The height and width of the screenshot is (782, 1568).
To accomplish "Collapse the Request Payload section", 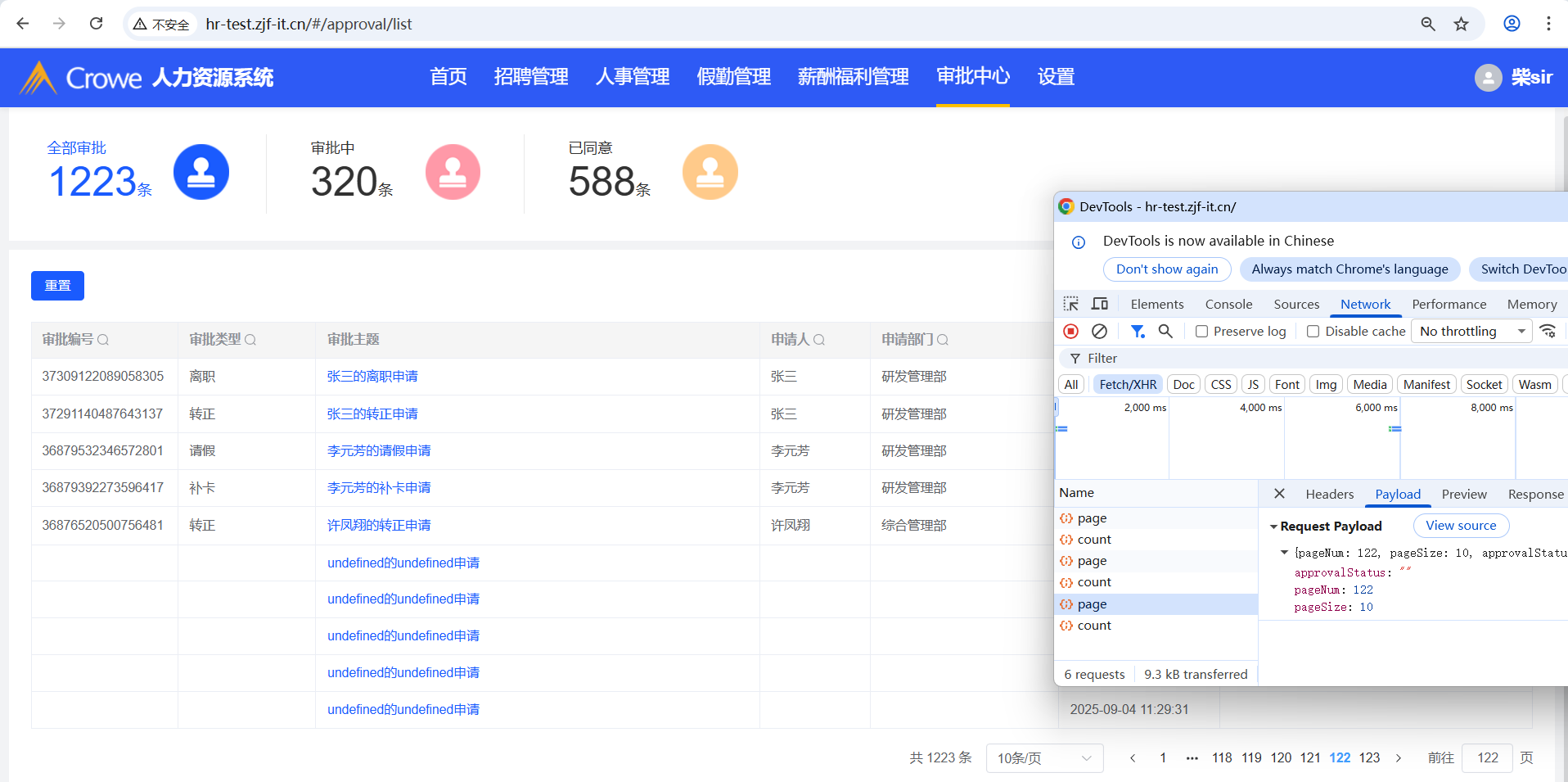I will [1273, 527].
